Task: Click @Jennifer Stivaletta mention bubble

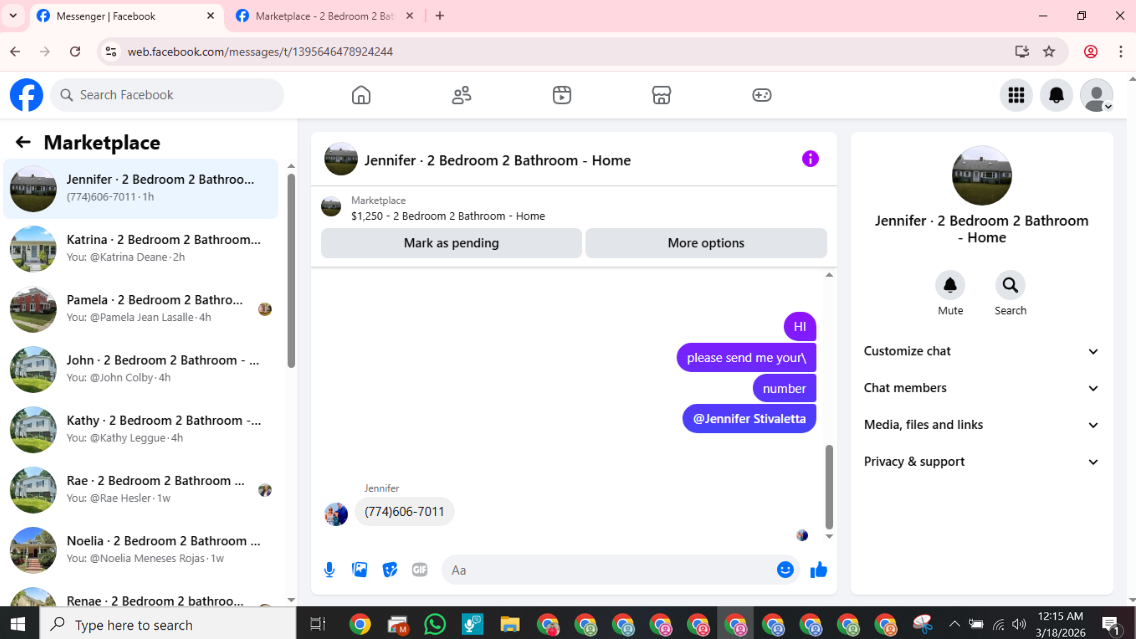Action: [x=749, y=419]
